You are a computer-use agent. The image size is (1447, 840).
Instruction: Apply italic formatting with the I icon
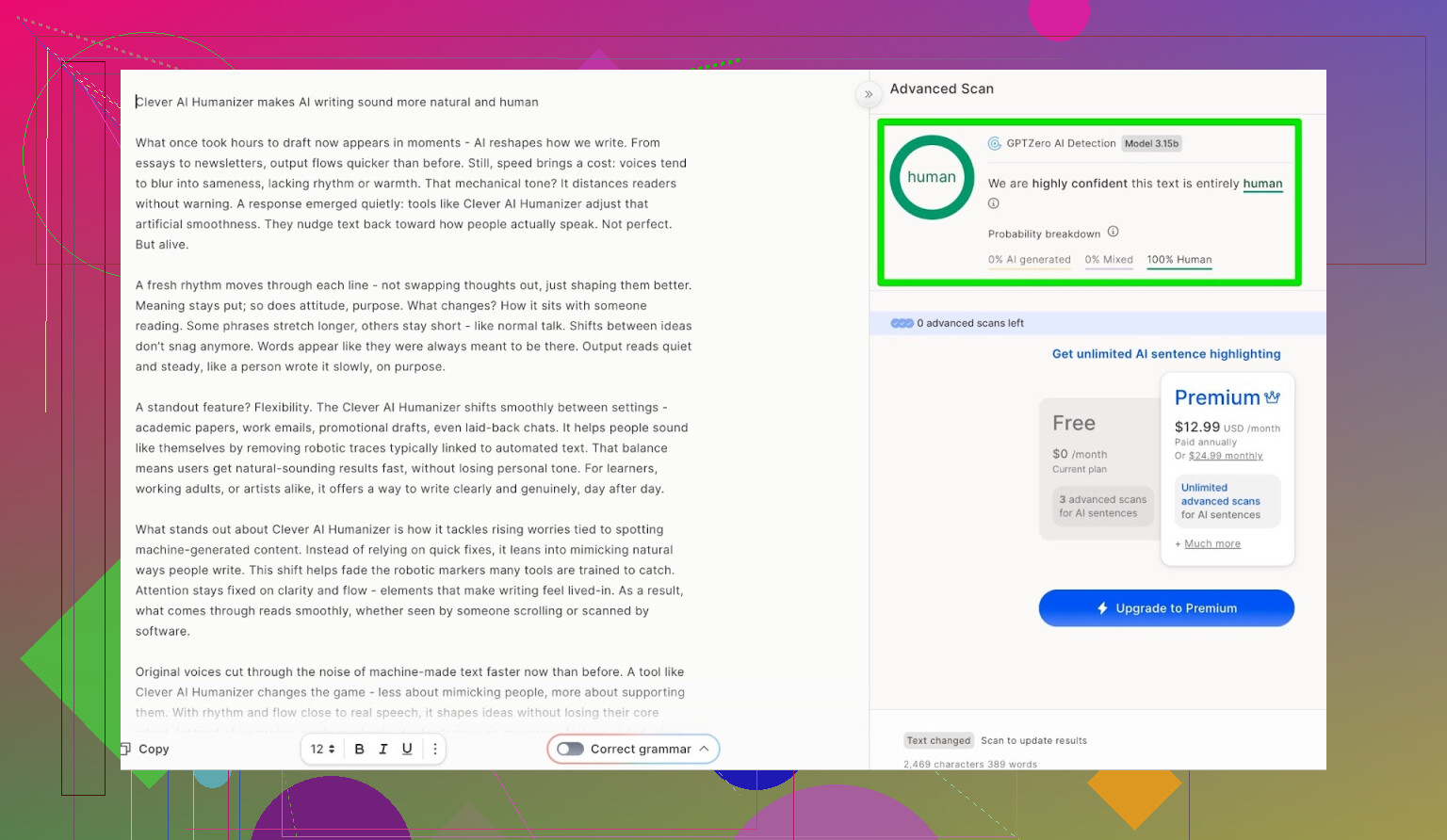(x=383, y=749)
